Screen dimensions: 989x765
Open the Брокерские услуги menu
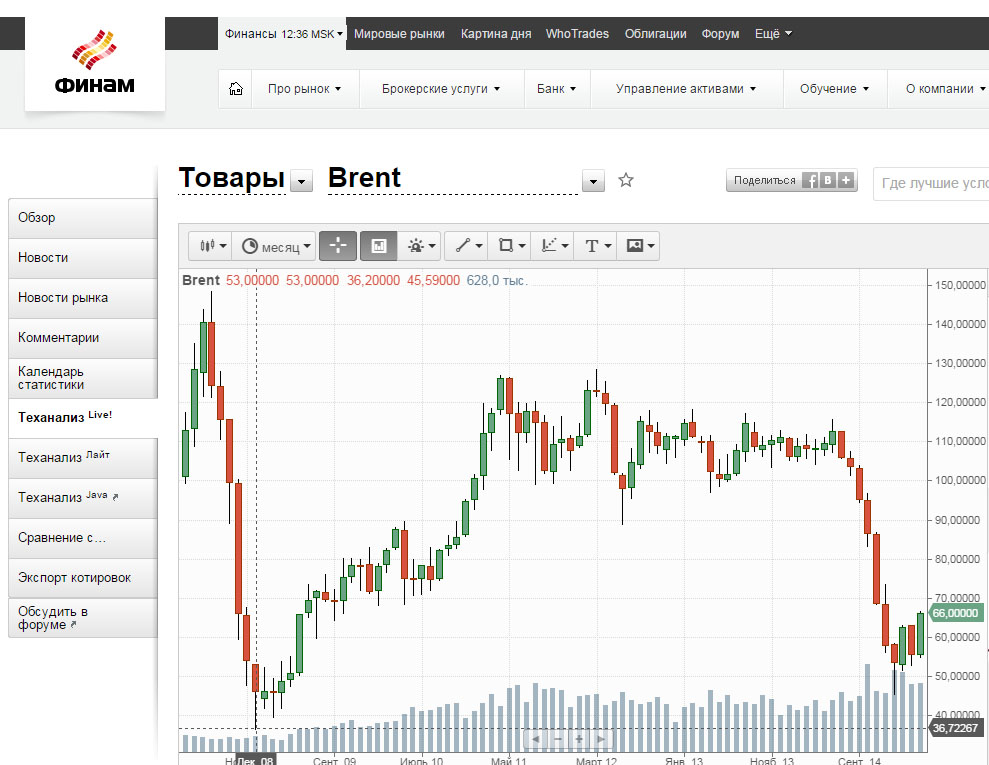pyautogui.click(x=441, y=88)
